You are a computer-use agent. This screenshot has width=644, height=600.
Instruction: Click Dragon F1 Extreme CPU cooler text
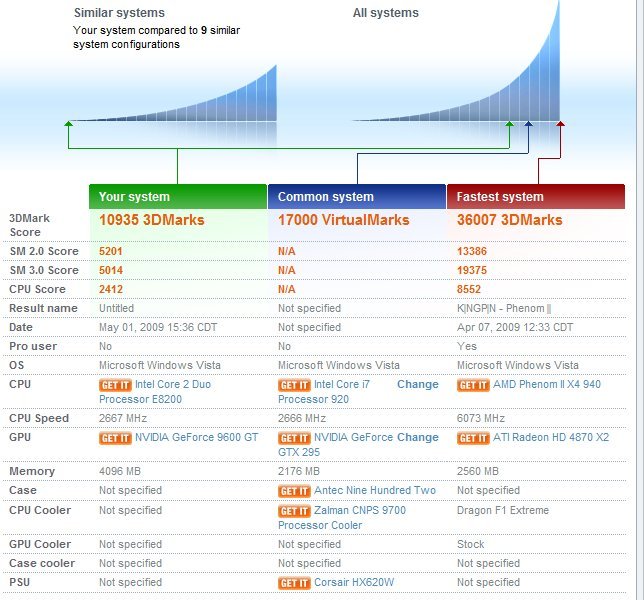pyautogui.click(x=503, y=510)
